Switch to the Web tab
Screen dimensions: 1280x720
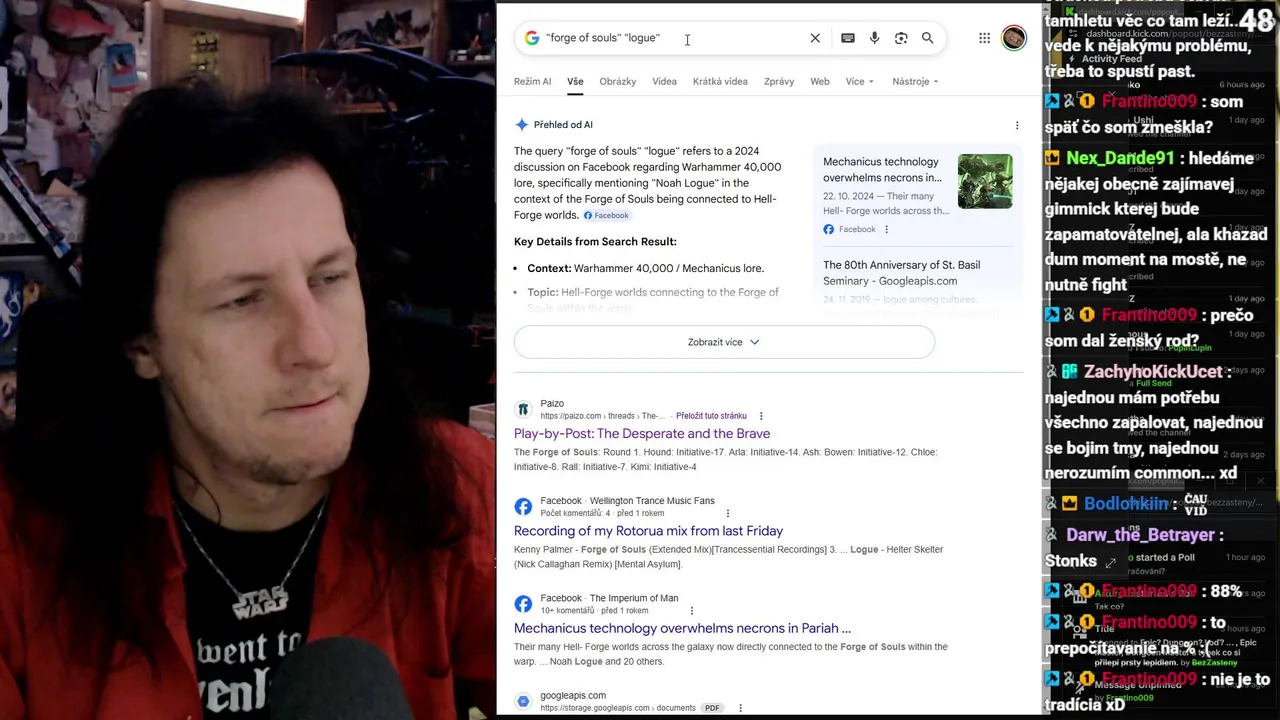pyautogui.click(x=820, y=81)
